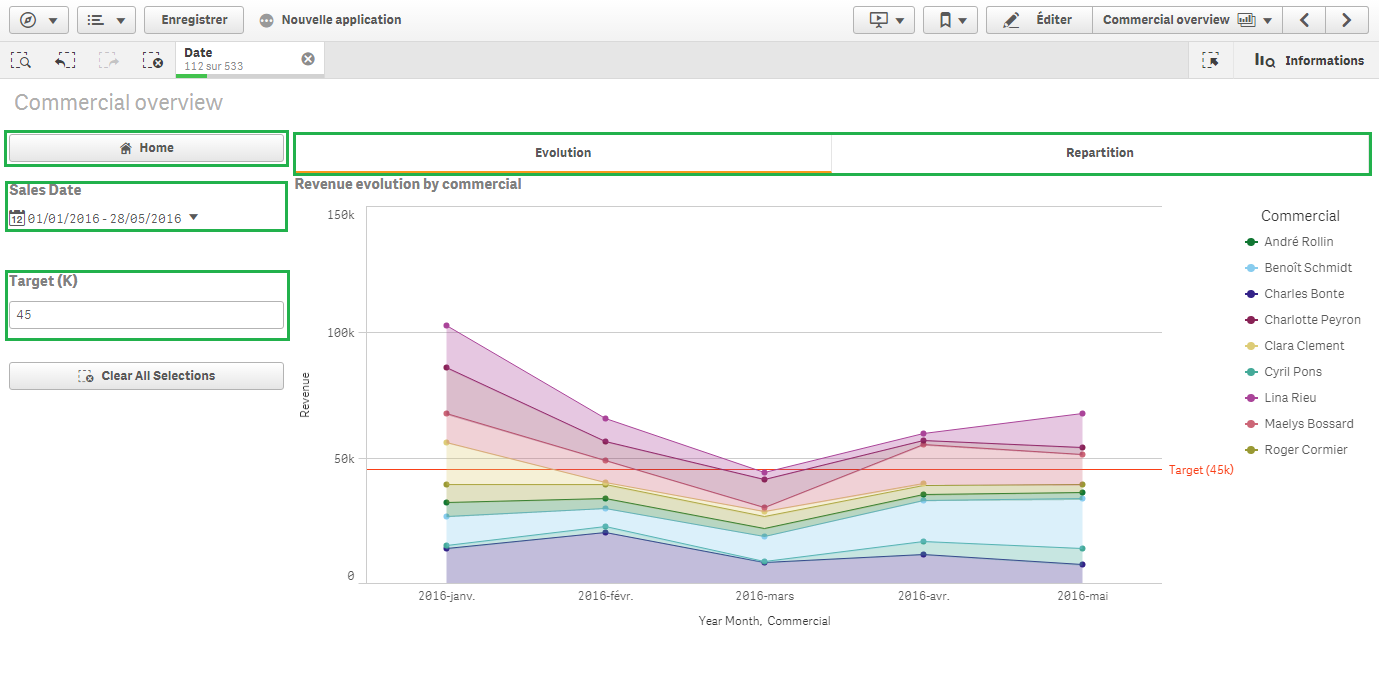Open the Sales Date calendar icon
1379x680 pixels.
tap(16, 218)
